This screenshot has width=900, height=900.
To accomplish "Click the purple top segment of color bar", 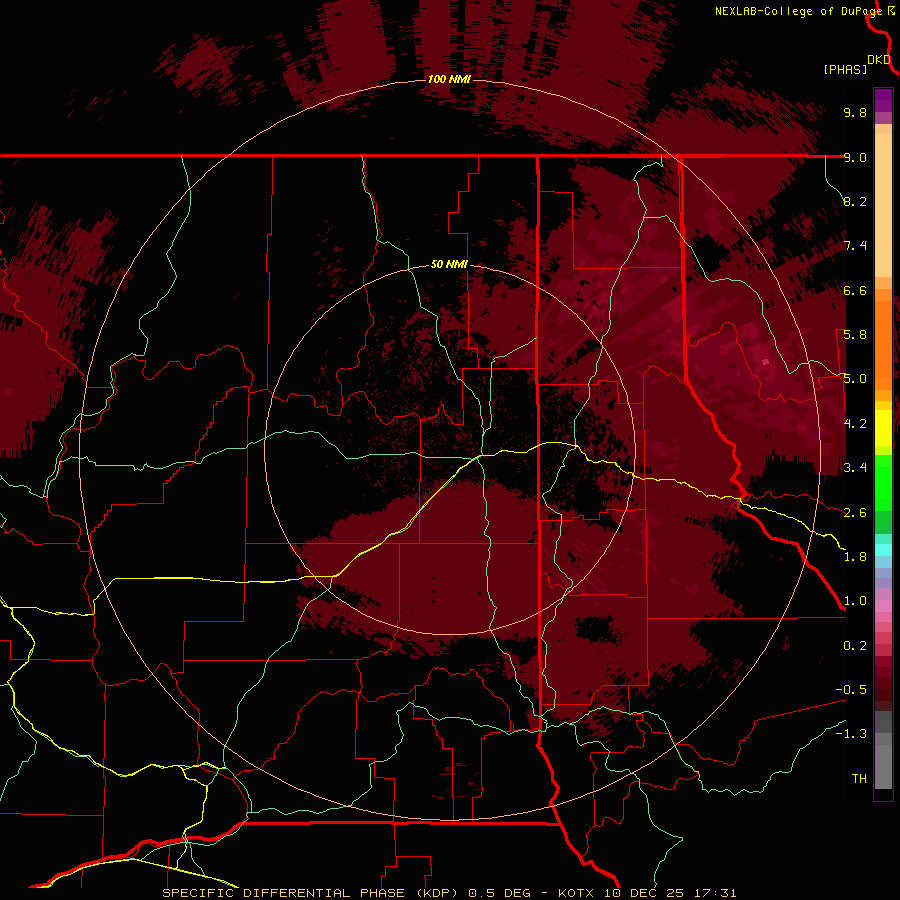I will tap(883, 100).
